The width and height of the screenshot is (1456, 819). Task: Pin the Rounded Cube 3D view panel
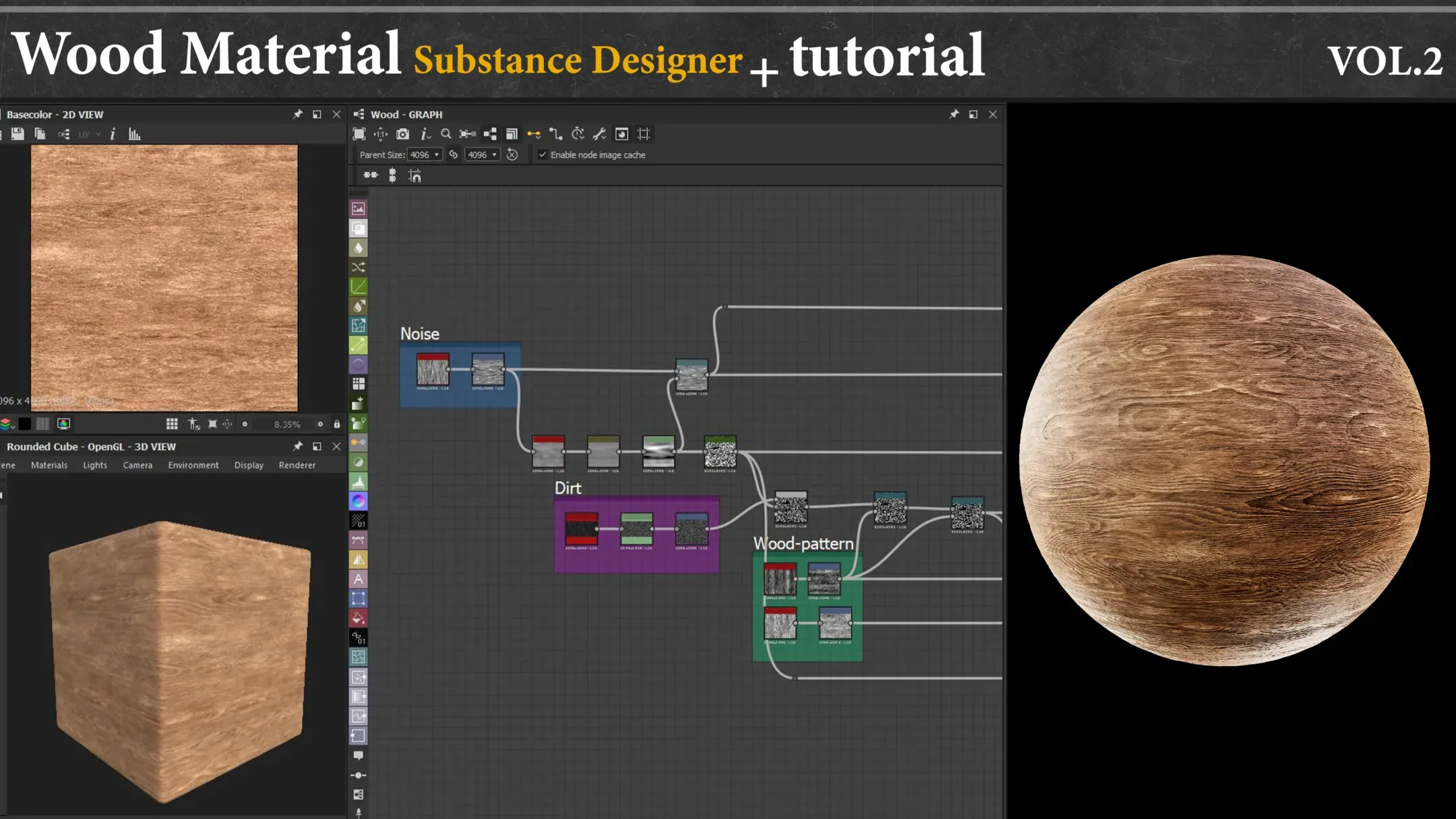point(297,446)
